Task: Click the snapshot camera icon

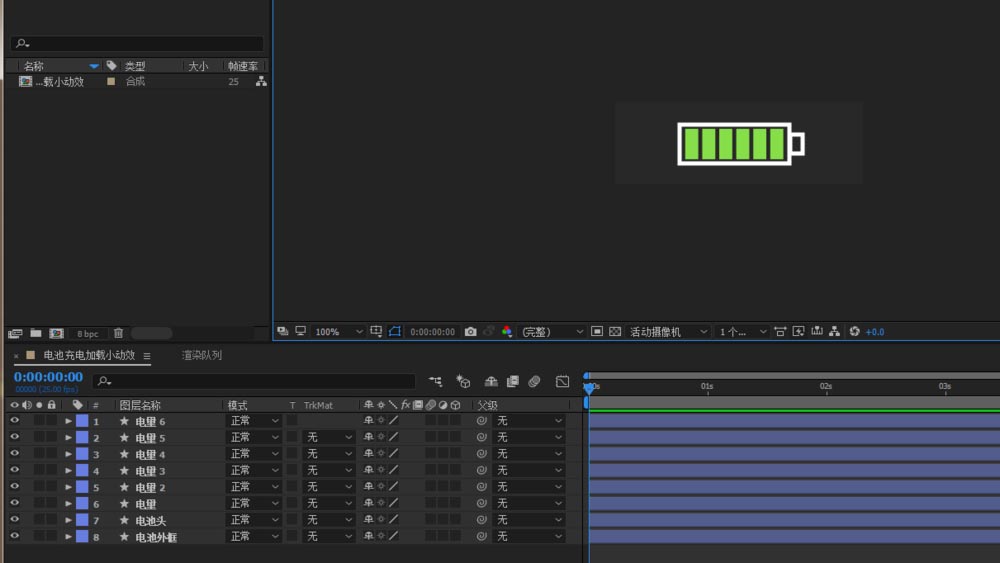Action: tap(470, 332)
